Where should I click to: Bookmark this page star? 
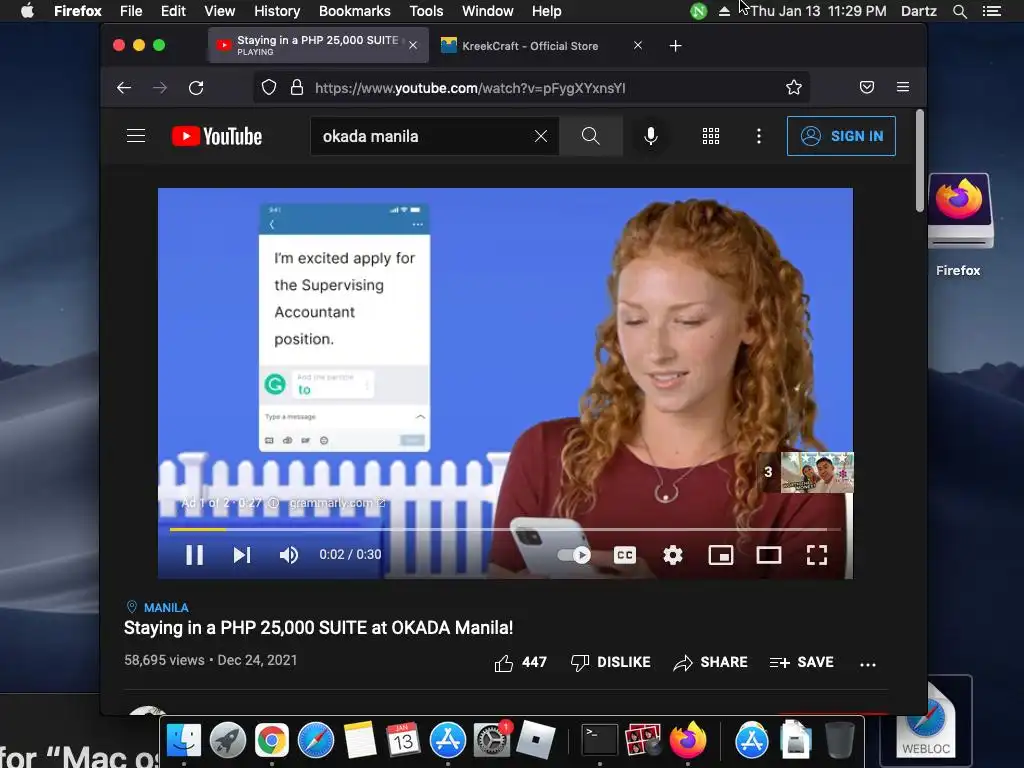(x=793, y=88)
